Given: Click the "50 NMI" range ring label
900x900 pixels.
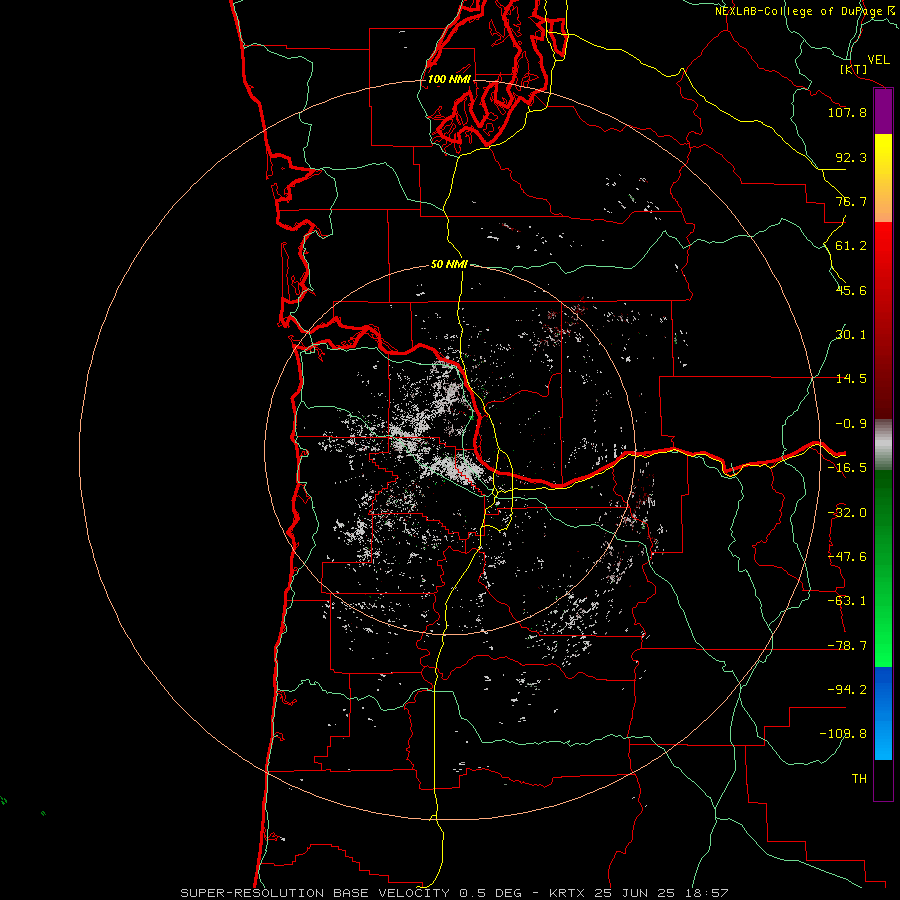Looking at the screenshot, I should pos(449,264).
